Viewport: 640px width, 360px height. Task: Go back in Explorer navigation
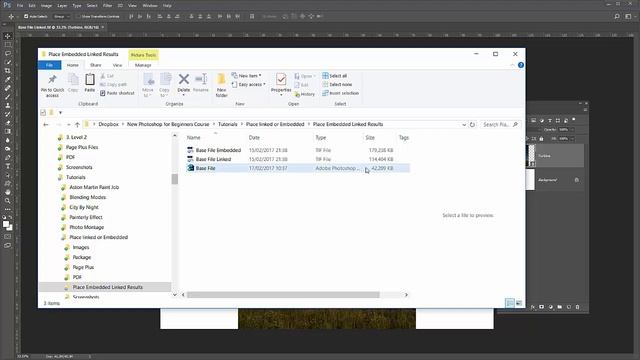point(46,124)
